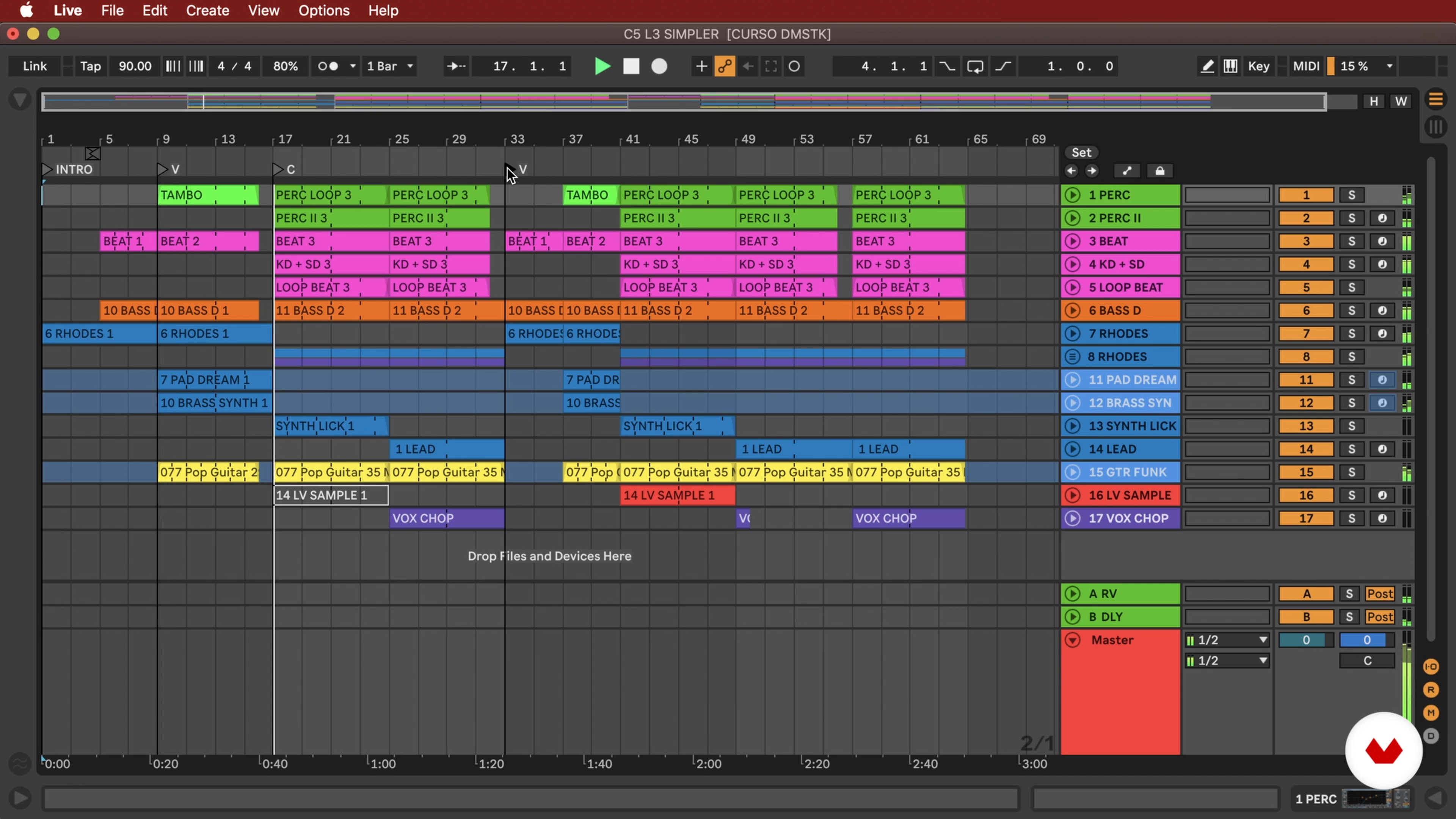This screenshot has width=1456, height=819.
Task: Show In/Out section I-O button
Action: [1431, 667]
